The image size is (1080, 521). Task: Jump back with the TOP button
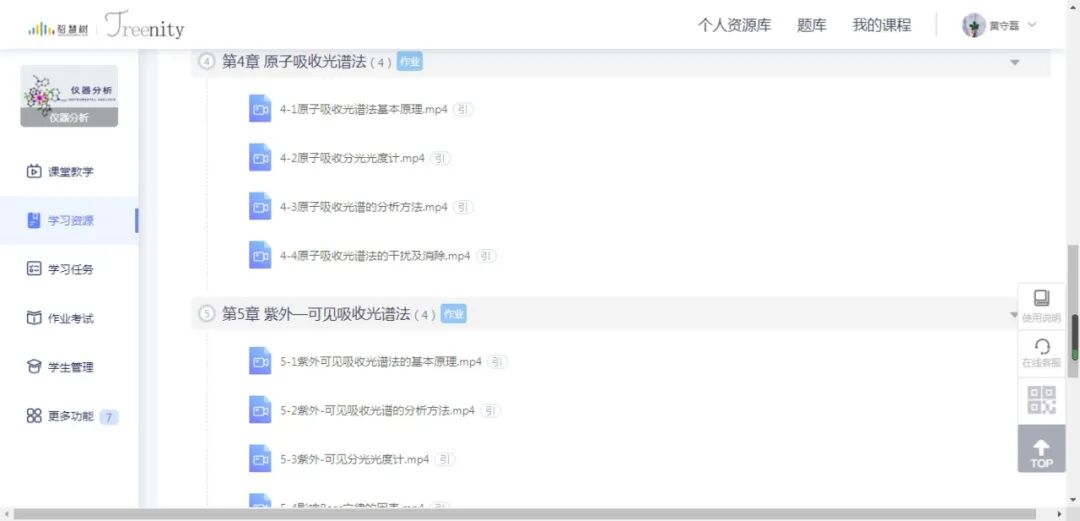pos(1041,449)
